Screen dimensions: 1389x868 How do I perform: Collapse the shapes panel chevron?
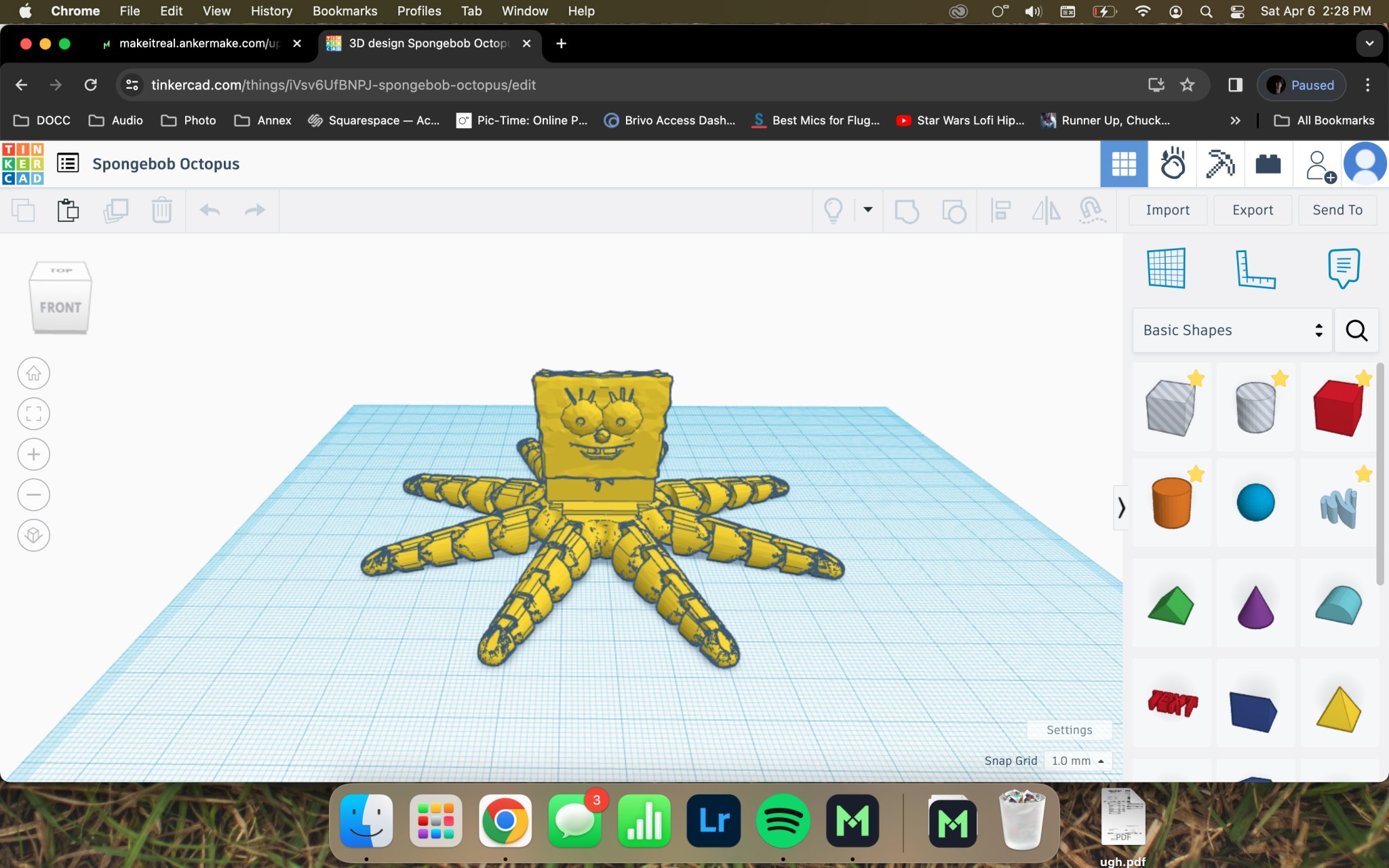tap(1121, 507)
